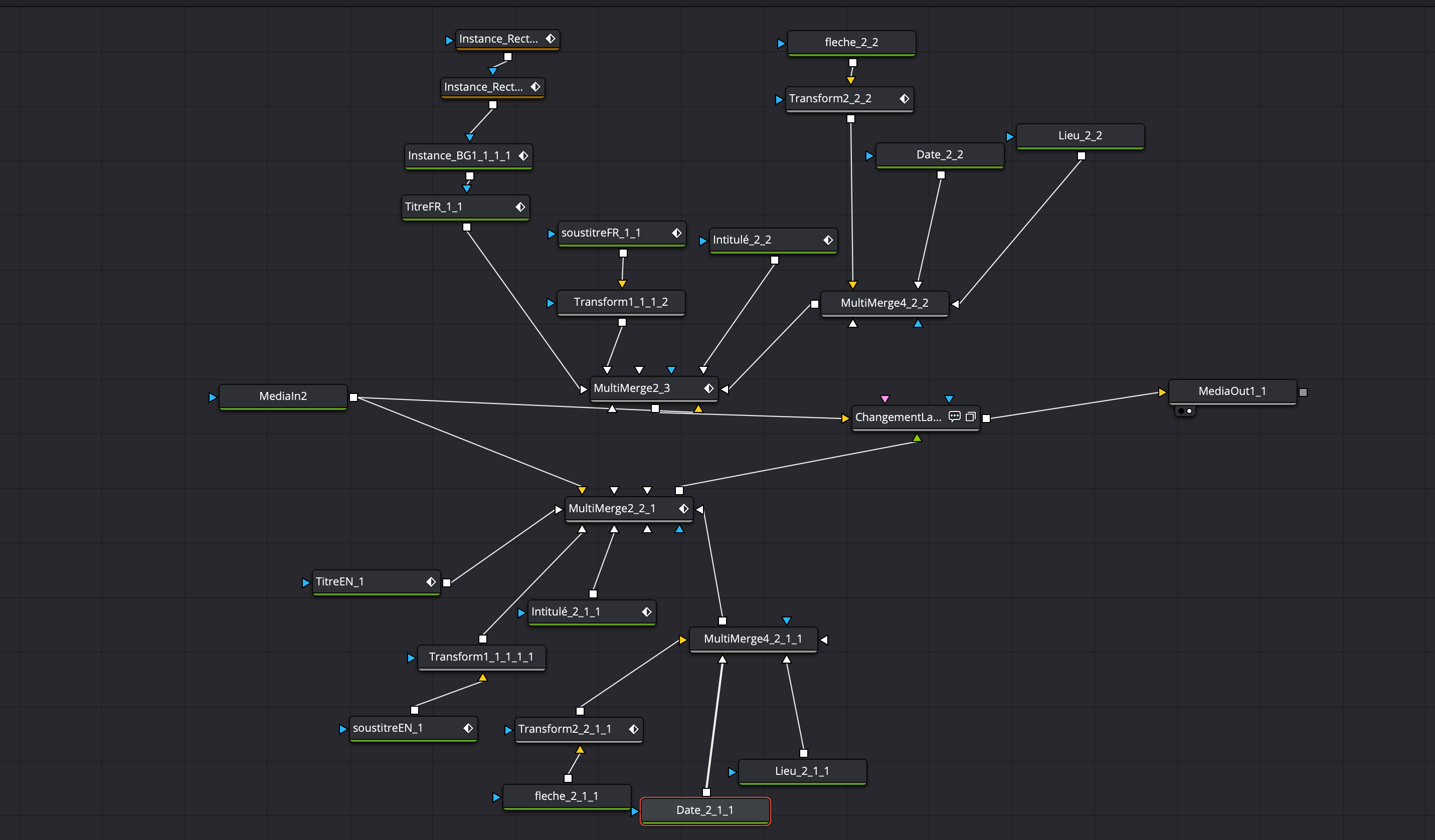Click keyframe diamond on Instance_BG1_1_1_1 node
Viewport: 1435px width, 840px height.
pos(523,156)
